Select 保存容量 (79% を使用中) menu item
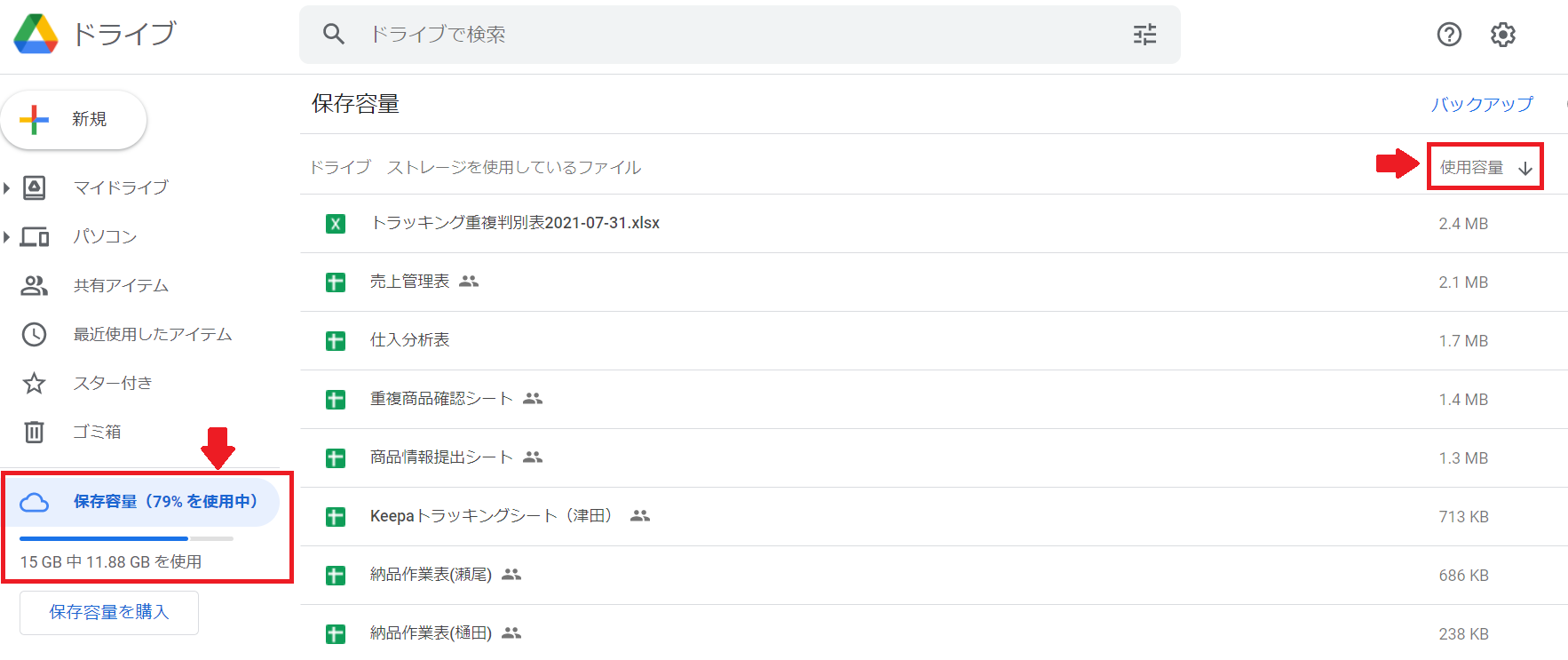 (x=142, y=502)
